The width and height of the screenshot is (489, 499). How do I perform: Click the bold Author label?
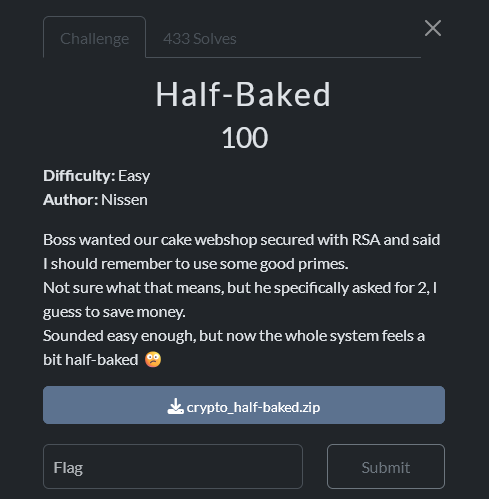70,200
